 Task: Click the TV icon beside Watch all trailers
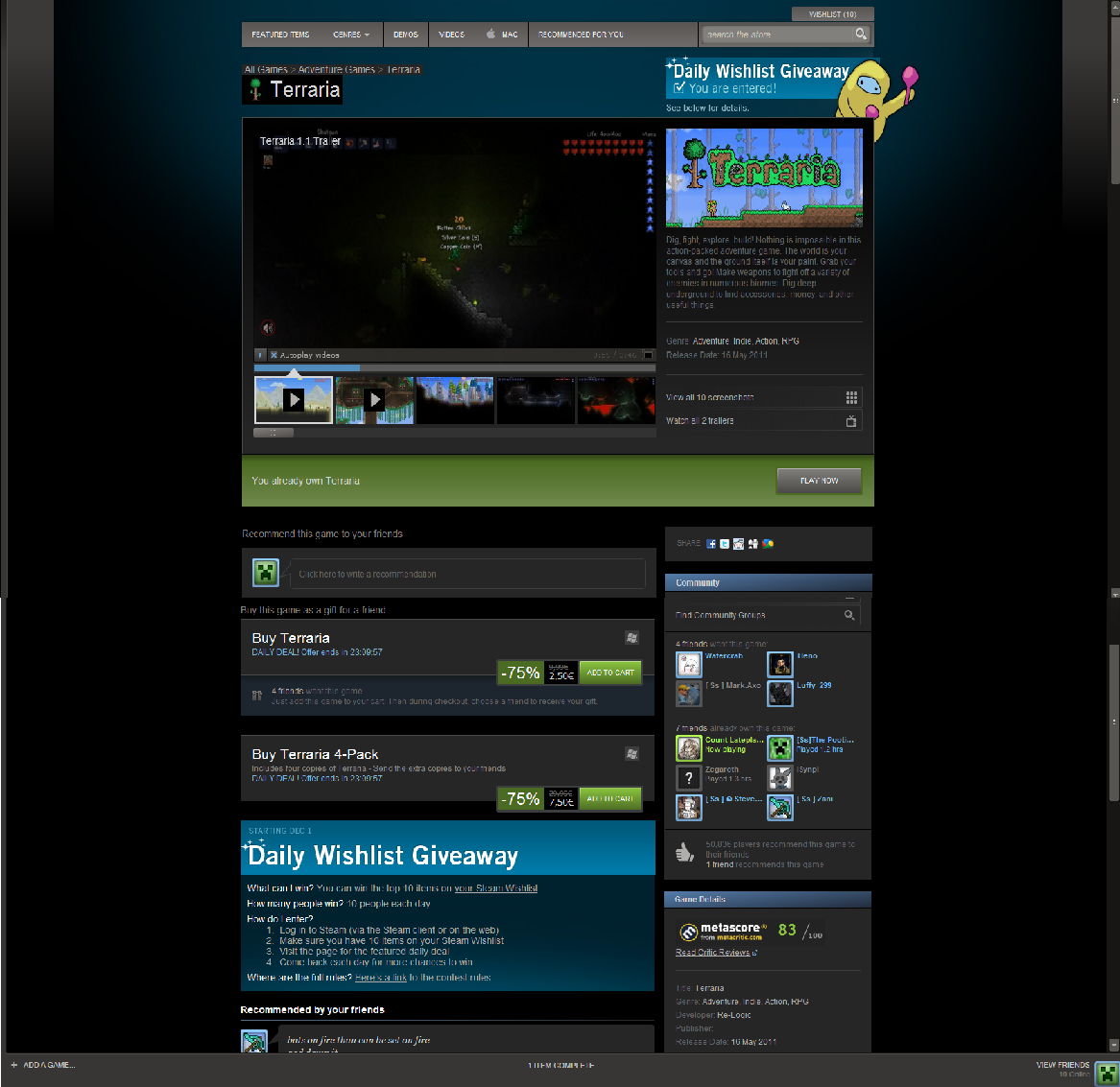pos(851,420)
